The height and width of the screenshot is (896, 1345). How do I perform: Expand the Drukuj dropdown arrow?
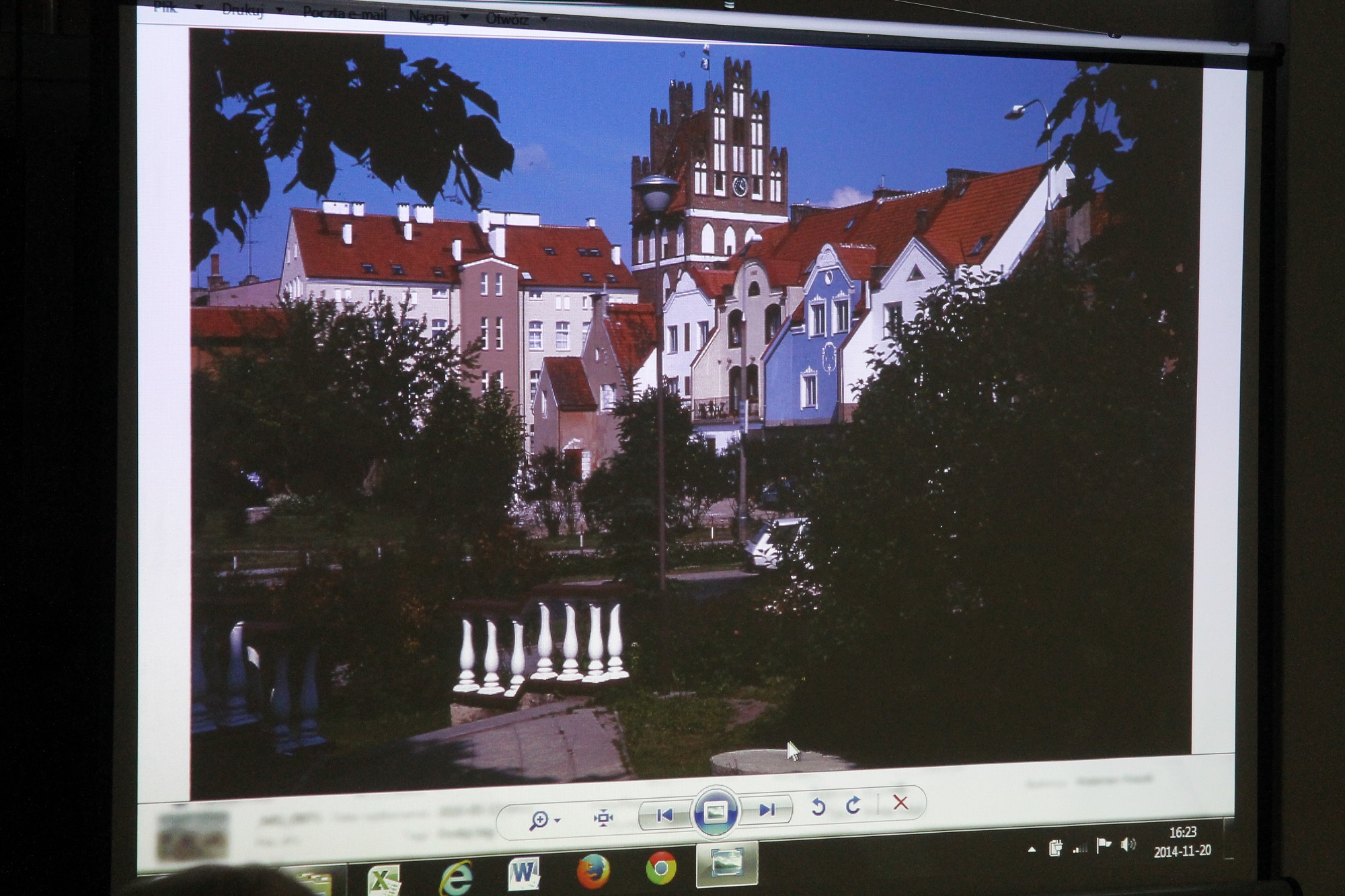[x=279, y=10]
